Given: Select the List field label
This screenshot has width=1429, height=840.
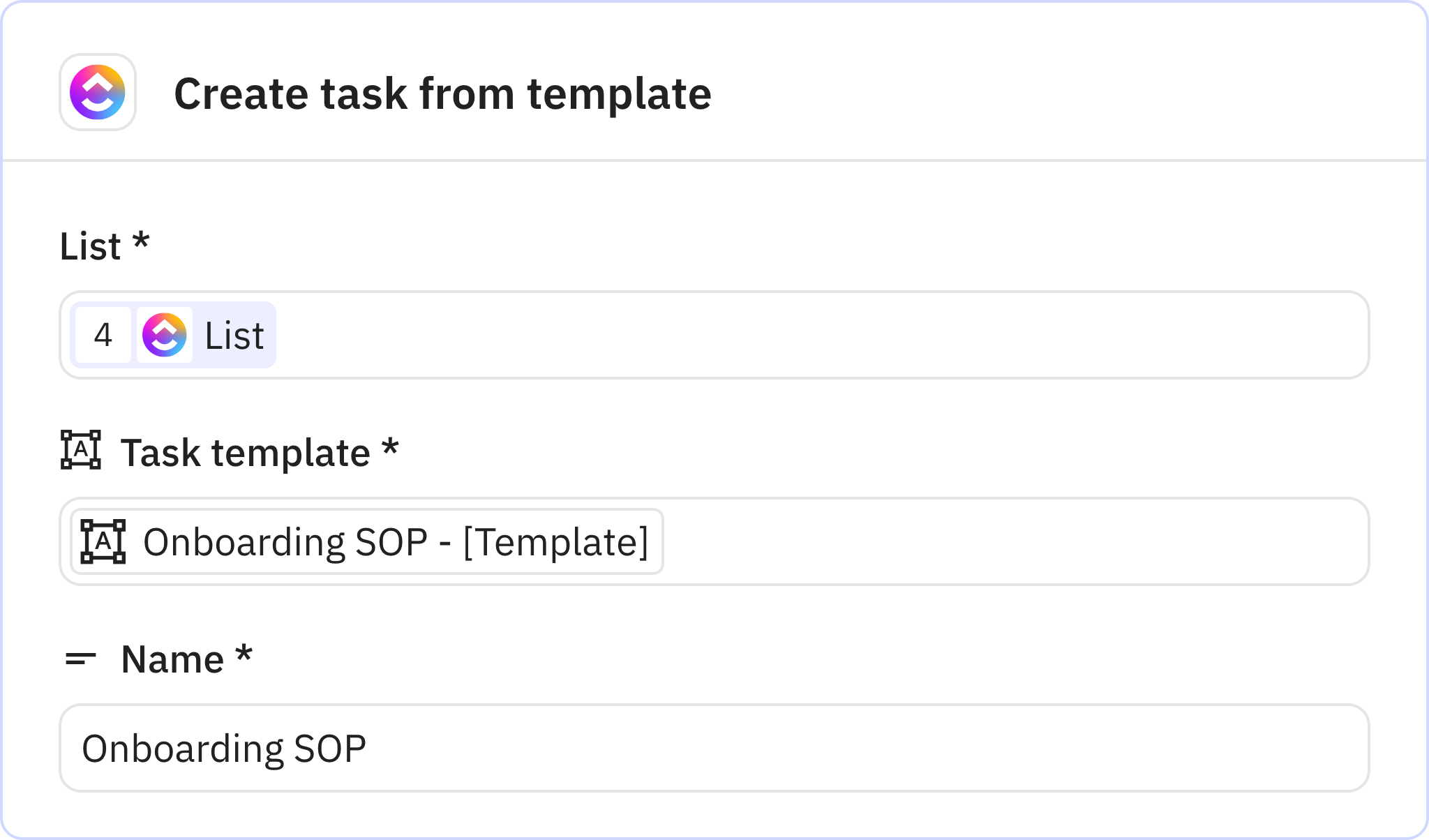Looking at the screenshot, I should (x=103, y=246).
